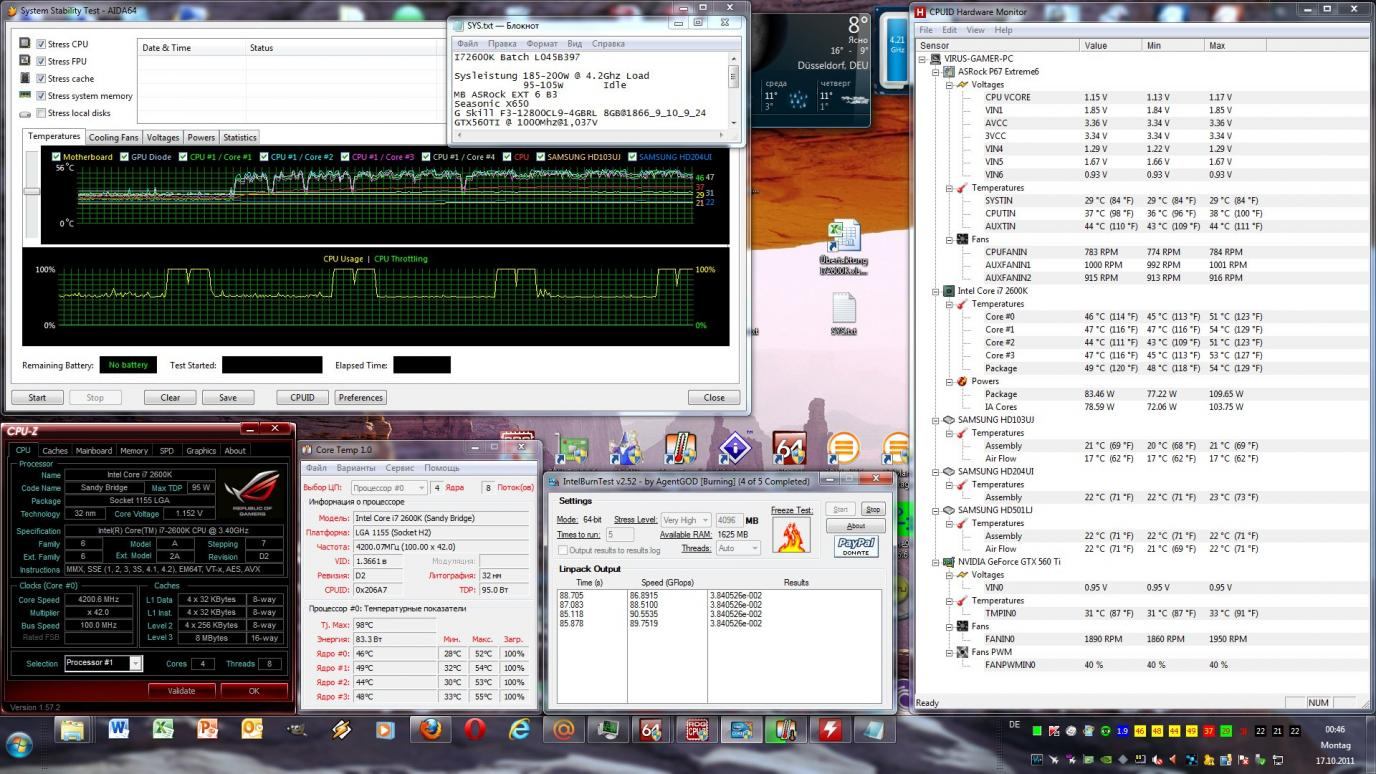Enable Stress local disks in AIDA64
Image resolution: width=1376 pixels, height=774 pixels.
41,113
